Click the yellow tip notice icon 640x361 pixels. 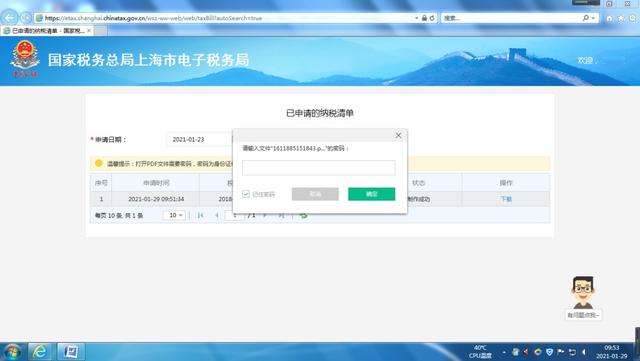(x=98, y=163)
